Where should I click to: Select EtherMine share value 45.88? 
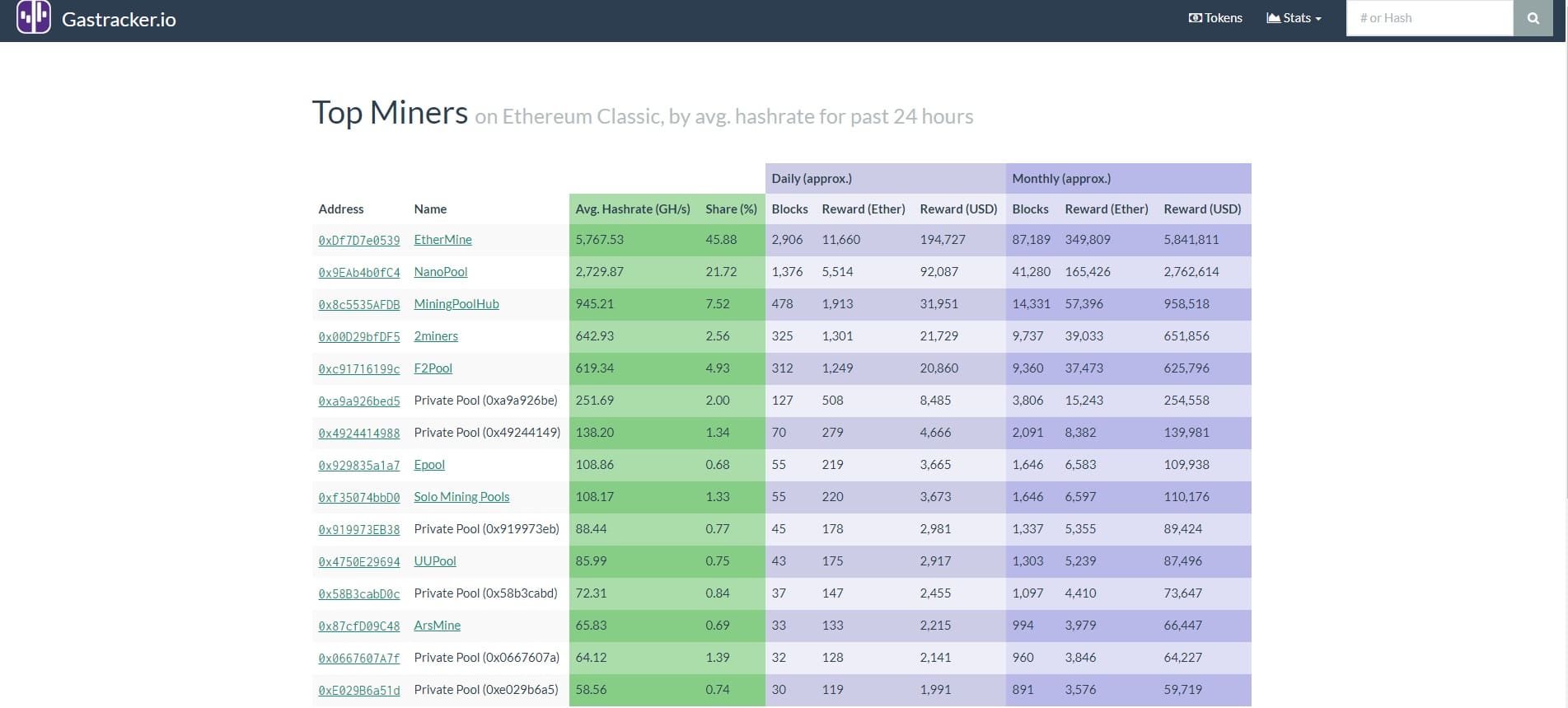click(x=721, y=240)
